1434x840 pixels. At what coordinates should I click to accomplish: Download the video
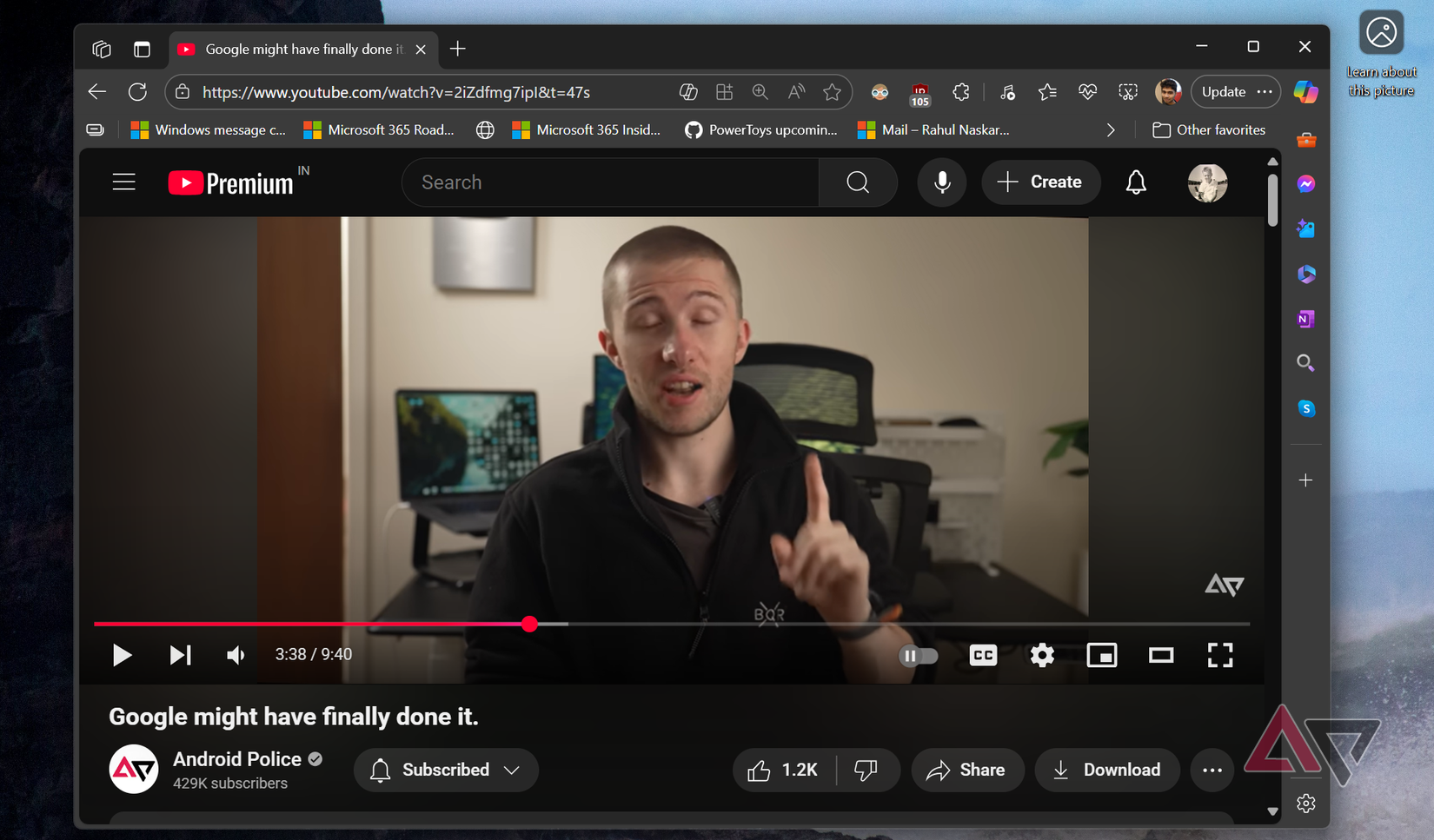tap(1107, 770)
